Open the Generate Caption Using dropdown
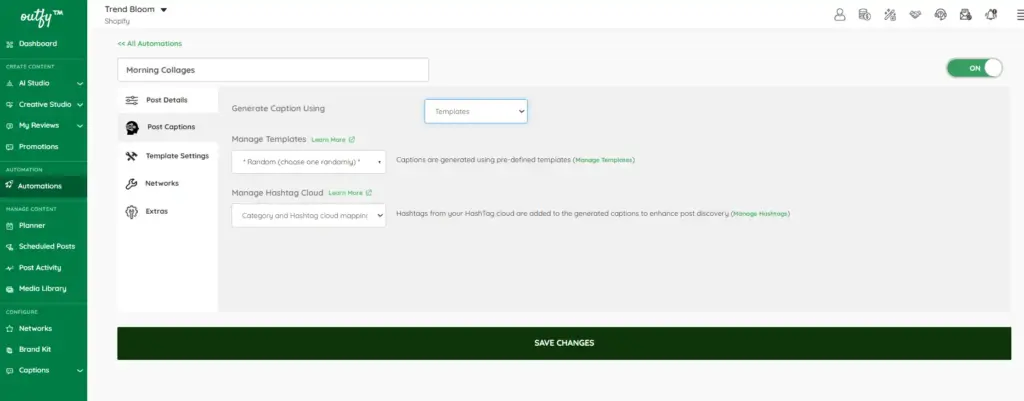Viewport: 1024px width, 401px height. (x=475, y=111)
